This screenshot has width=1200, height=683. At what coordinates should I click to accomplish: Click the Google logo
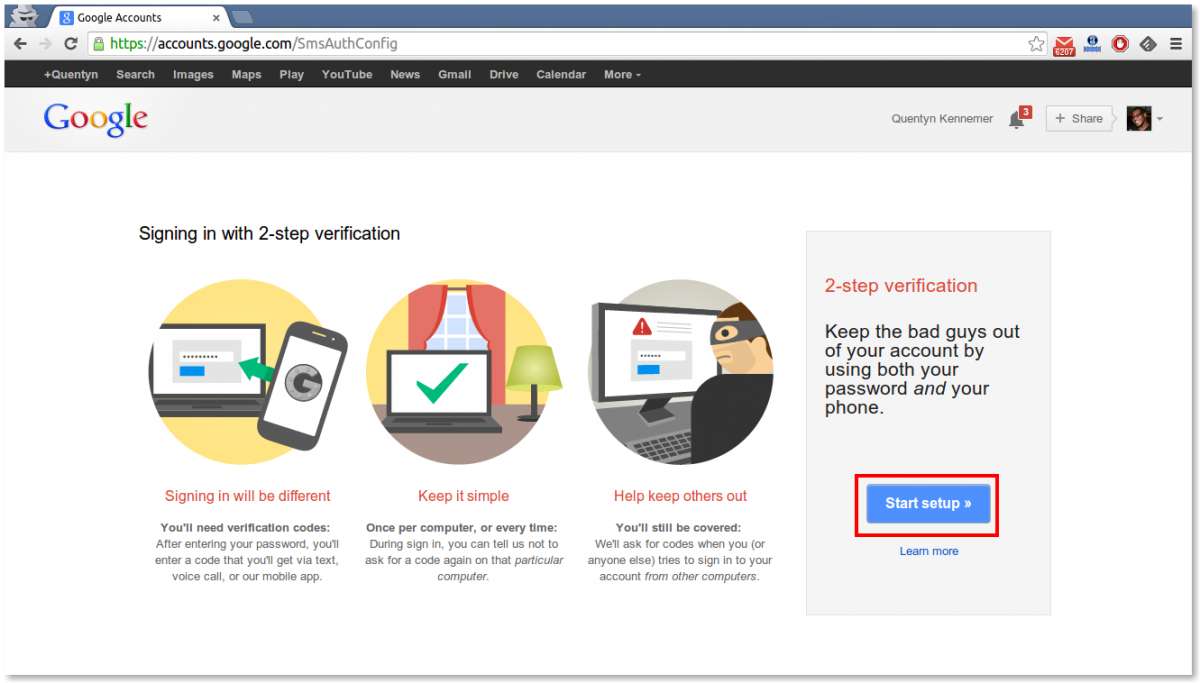[96, 119]
